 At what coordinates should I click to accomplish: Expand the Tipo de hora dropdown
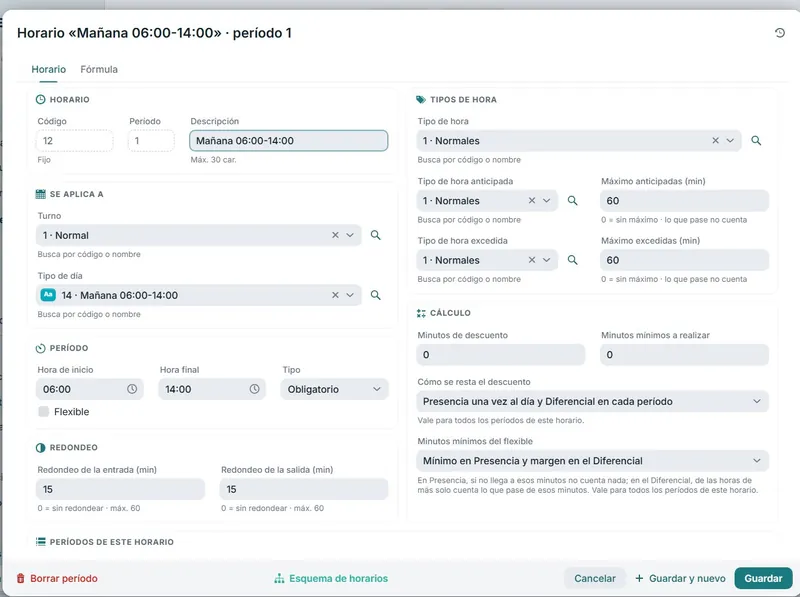click(730, 140)
